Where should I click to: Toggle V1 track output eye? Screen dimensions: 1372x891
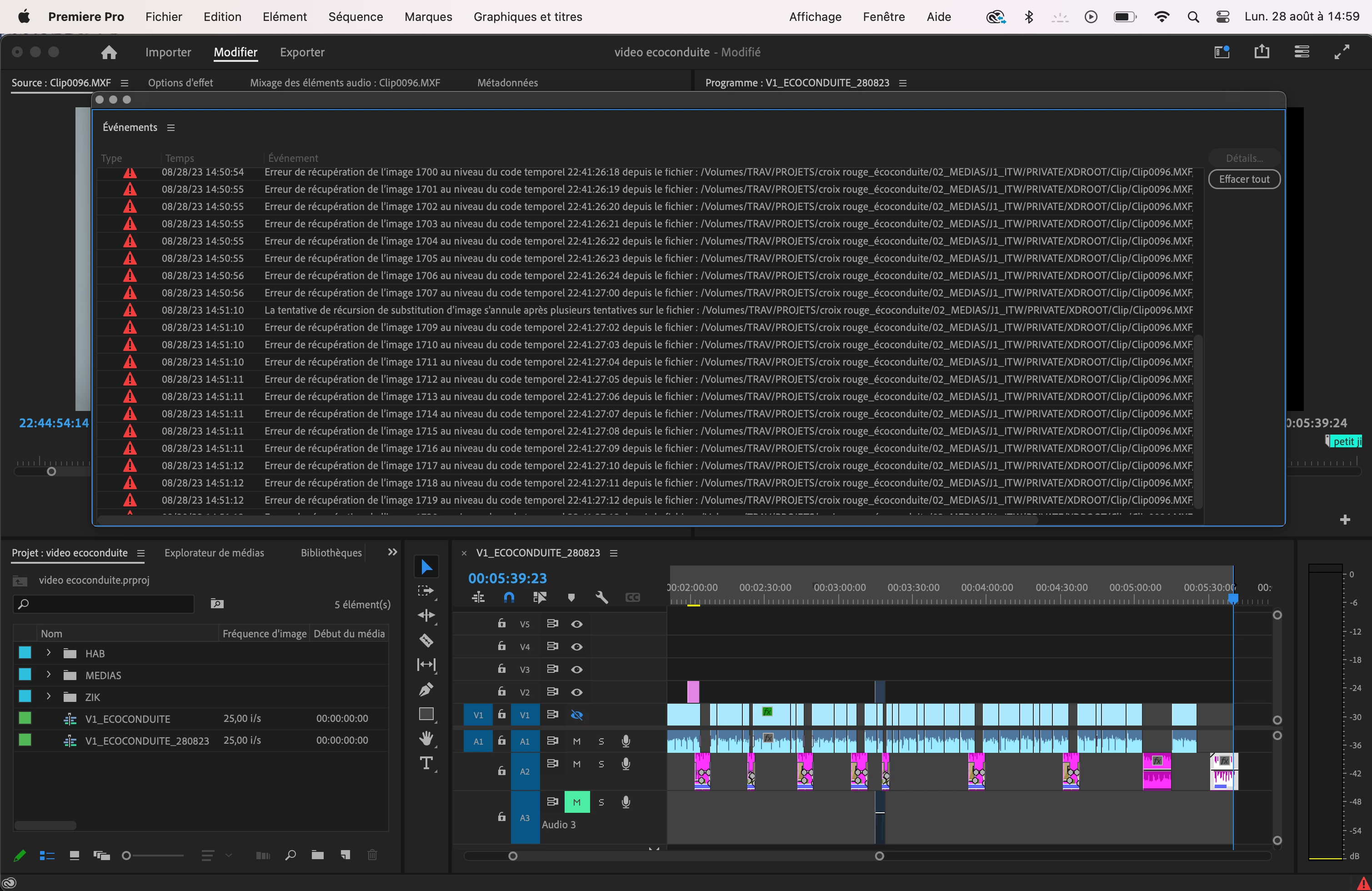(576, 715)
